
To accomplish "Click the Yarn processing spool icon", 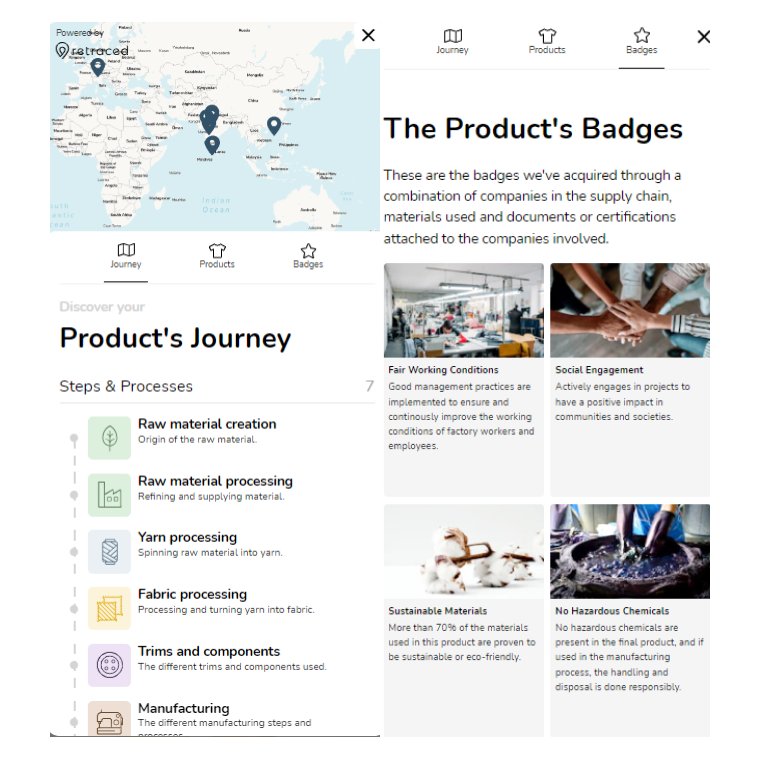I will 109,552.
